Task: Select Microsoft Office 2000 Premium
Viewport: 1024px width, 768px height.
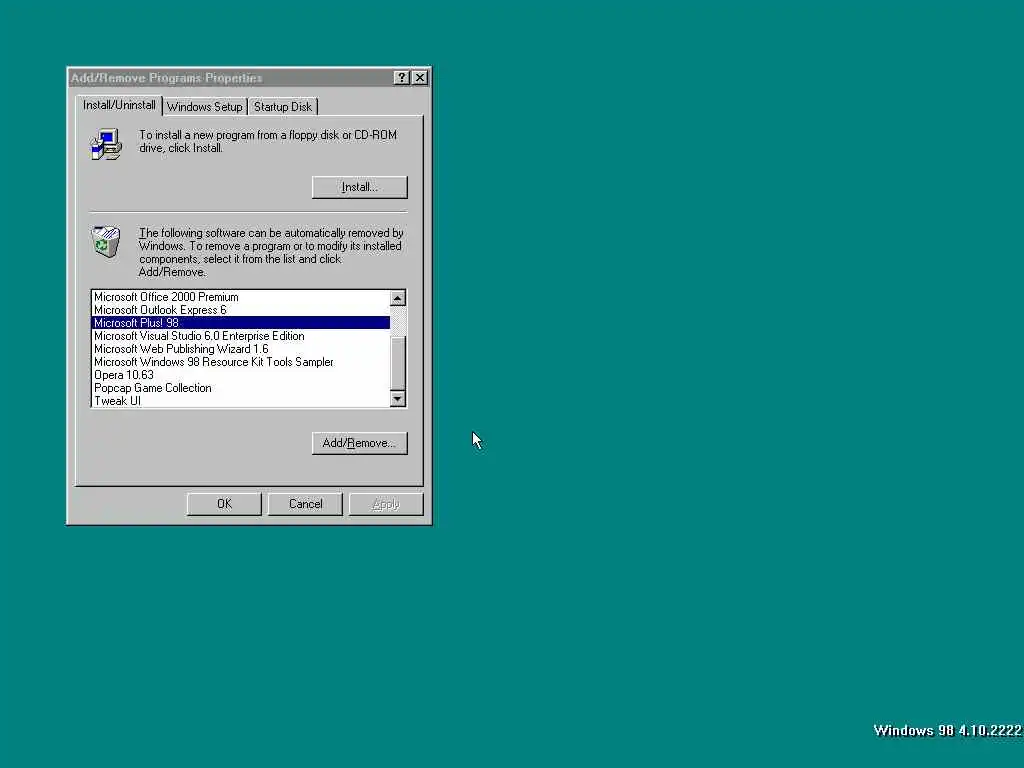Action: click(x=240, y=297)
